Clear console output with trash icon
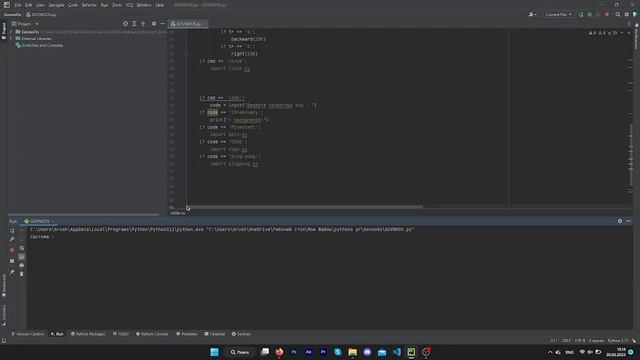640x360 pixels. 22,274
